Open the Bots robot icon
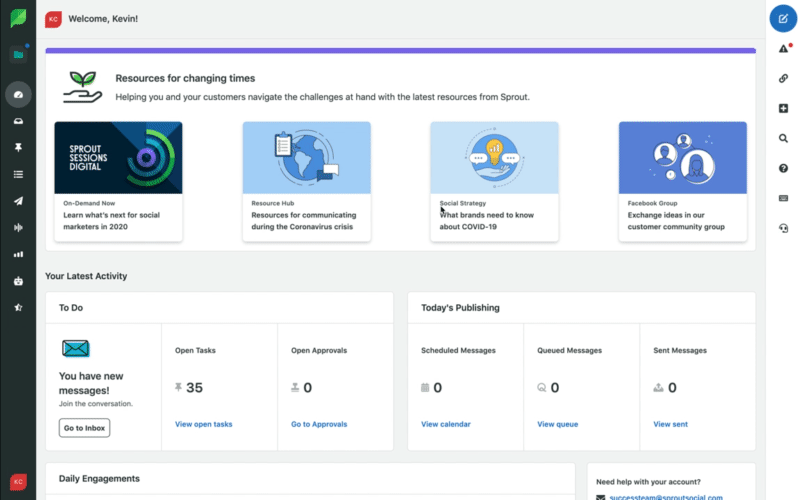This screenshot has height=500, width=800. pyautogui.click(x=18, y=281)
